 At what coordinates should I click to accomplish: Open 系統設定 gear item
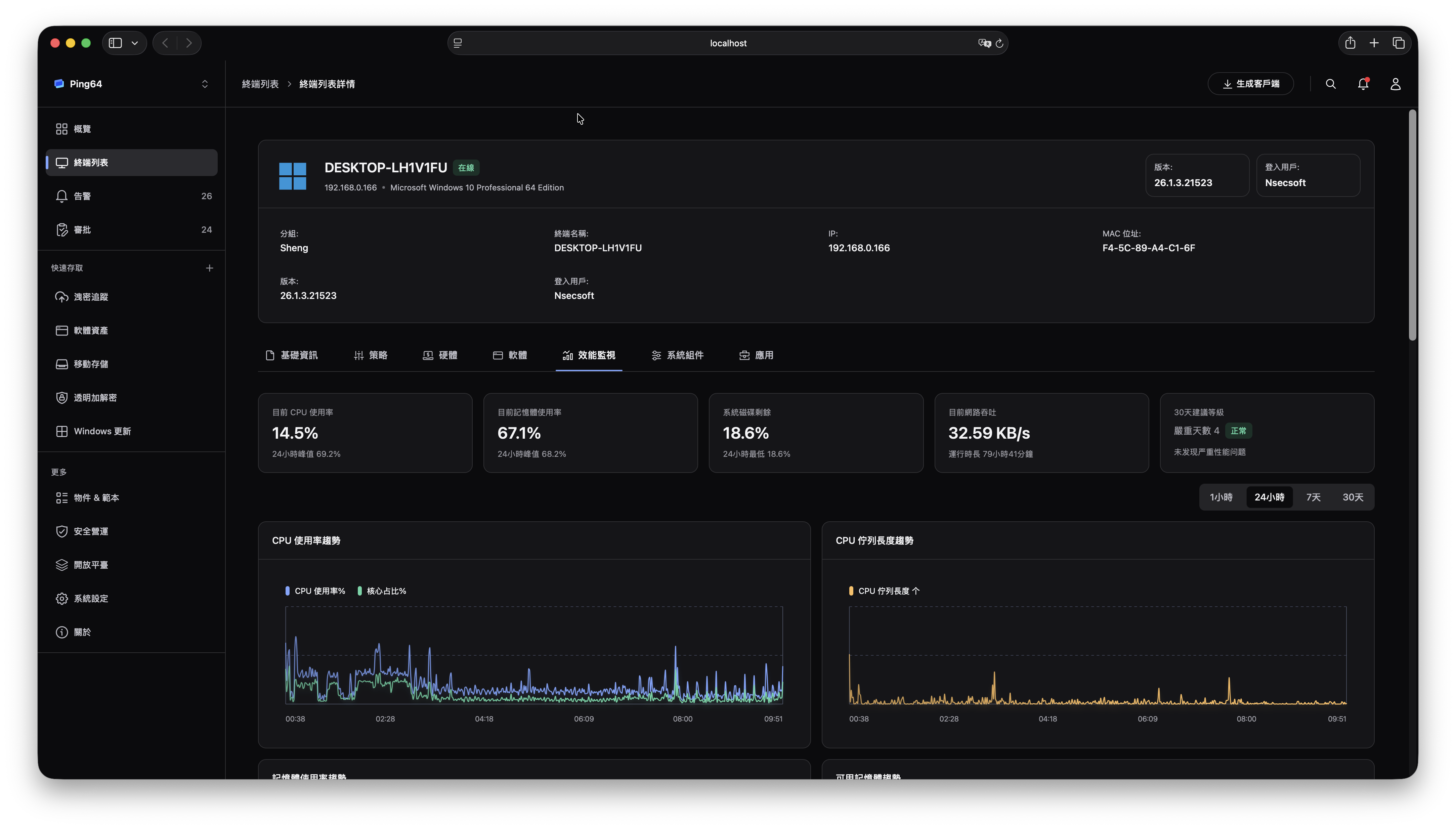click(x=90, y=599)
